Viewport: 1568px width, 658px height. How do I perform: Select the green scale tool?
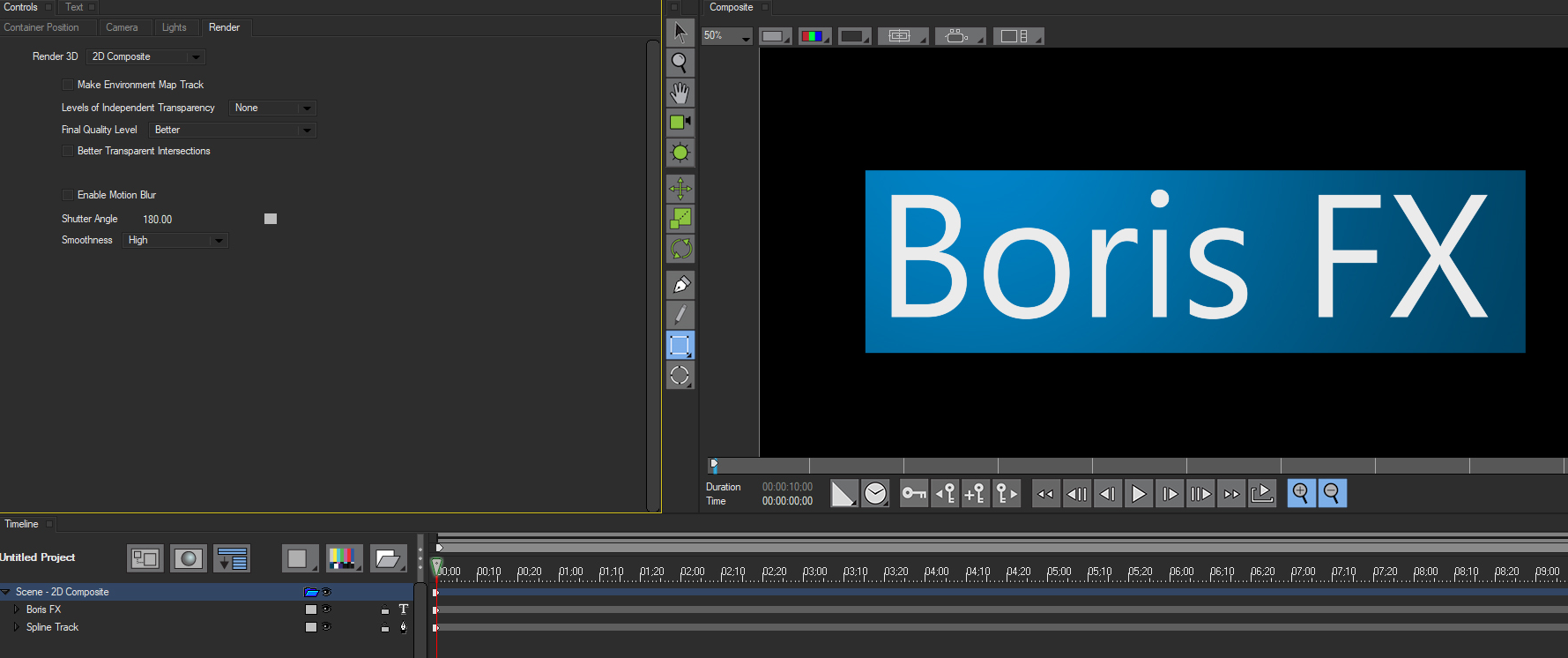(x=680, y=219)
